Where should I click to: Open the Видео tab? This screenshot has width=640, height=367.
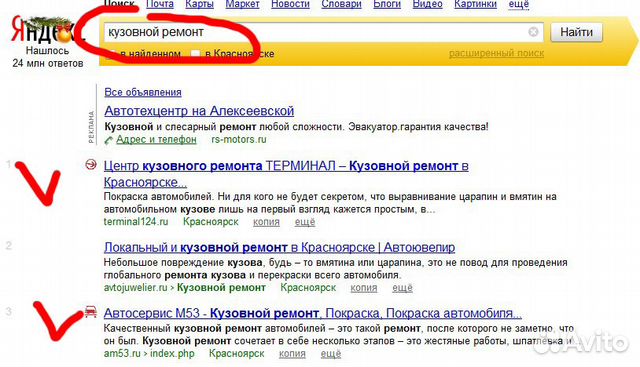[x=427, y=4]
